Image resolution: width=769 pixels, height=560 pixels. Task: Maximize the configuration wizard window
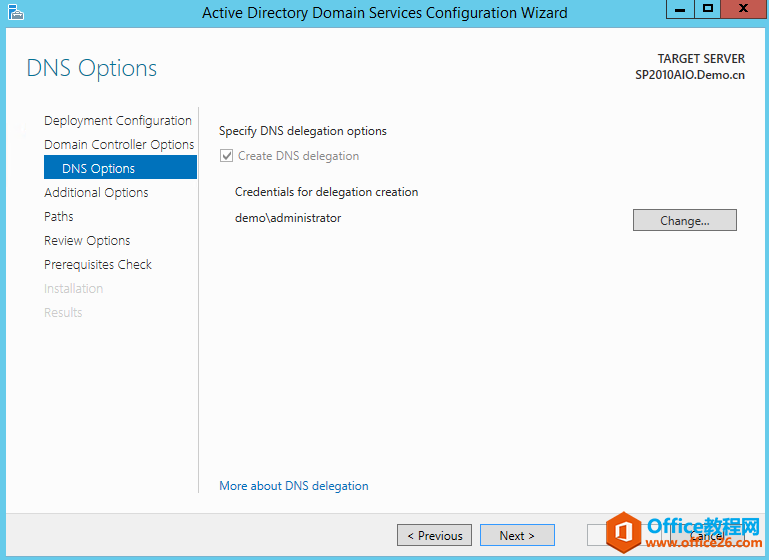(708, 9)
